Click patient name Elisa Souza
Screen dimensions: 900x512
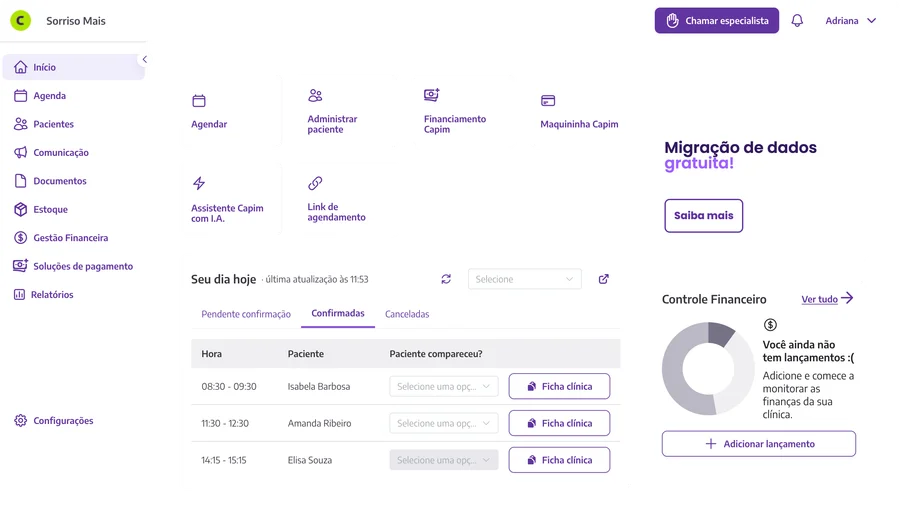[309, 460]
